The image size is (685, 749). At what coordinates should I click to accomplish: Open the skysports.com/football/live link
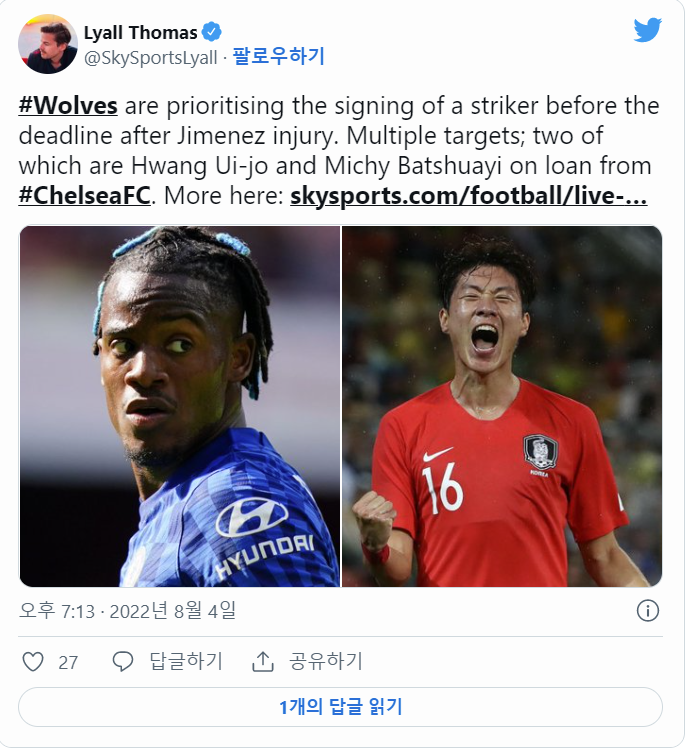point(469,196)
